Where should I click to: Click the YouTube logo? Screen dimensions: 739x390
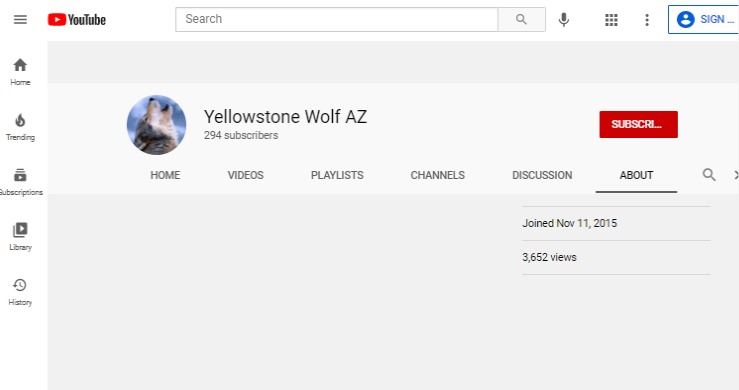(x=77, y=19)
